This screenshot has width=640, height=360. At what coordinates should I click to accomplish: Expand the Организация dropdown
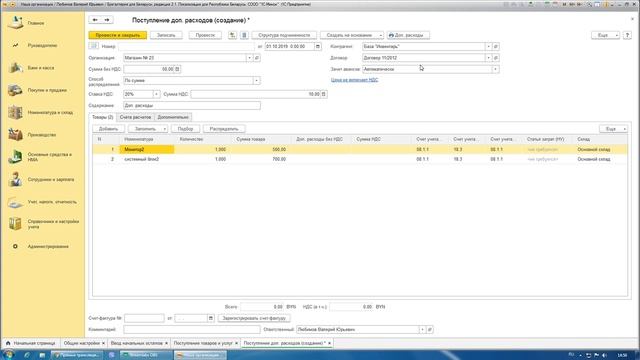[249, 58]
